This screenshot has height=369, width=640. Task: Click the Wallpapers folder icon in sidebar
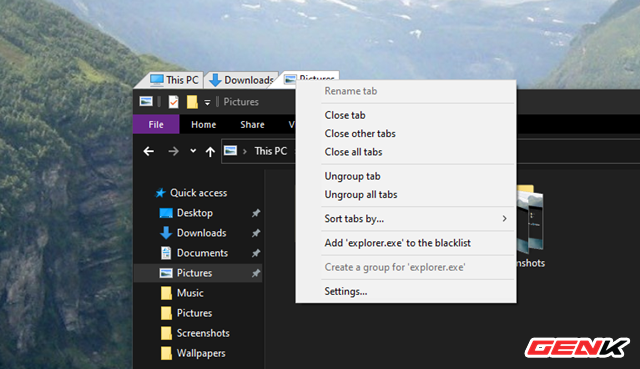166,353
